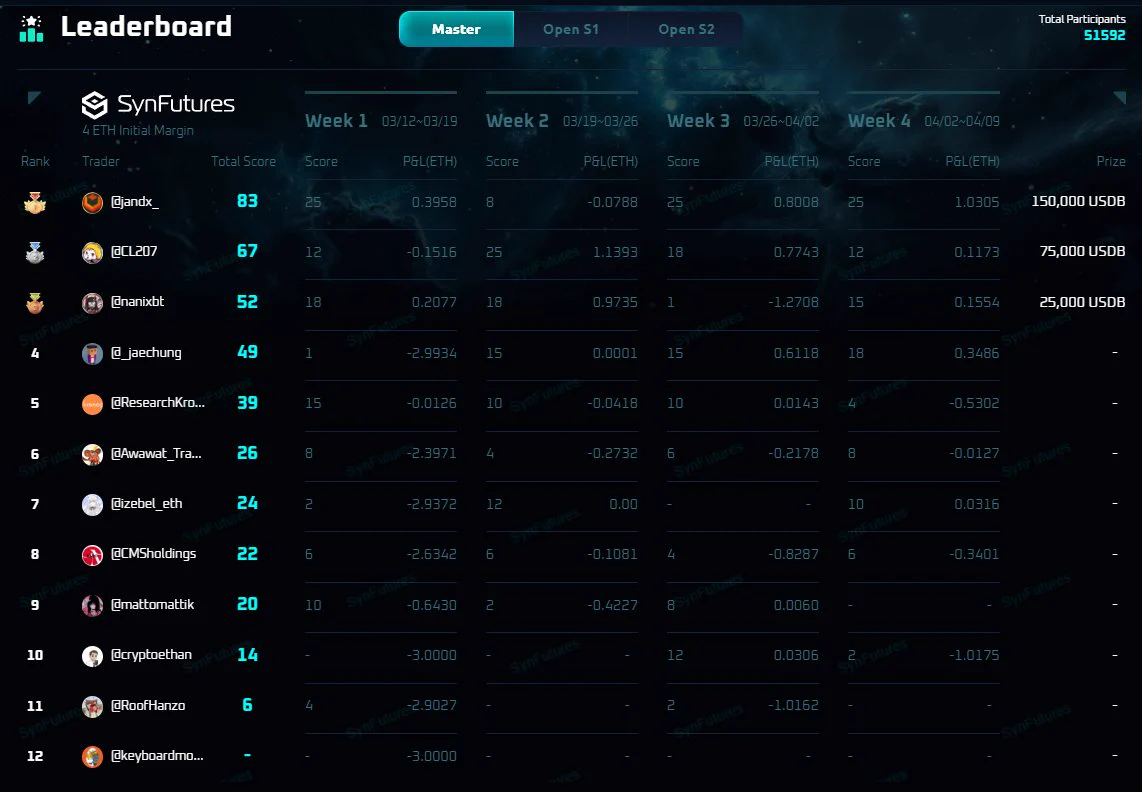Open @izebel_eth trader profile link
The image size is (1142, 792).
point(146,503)
